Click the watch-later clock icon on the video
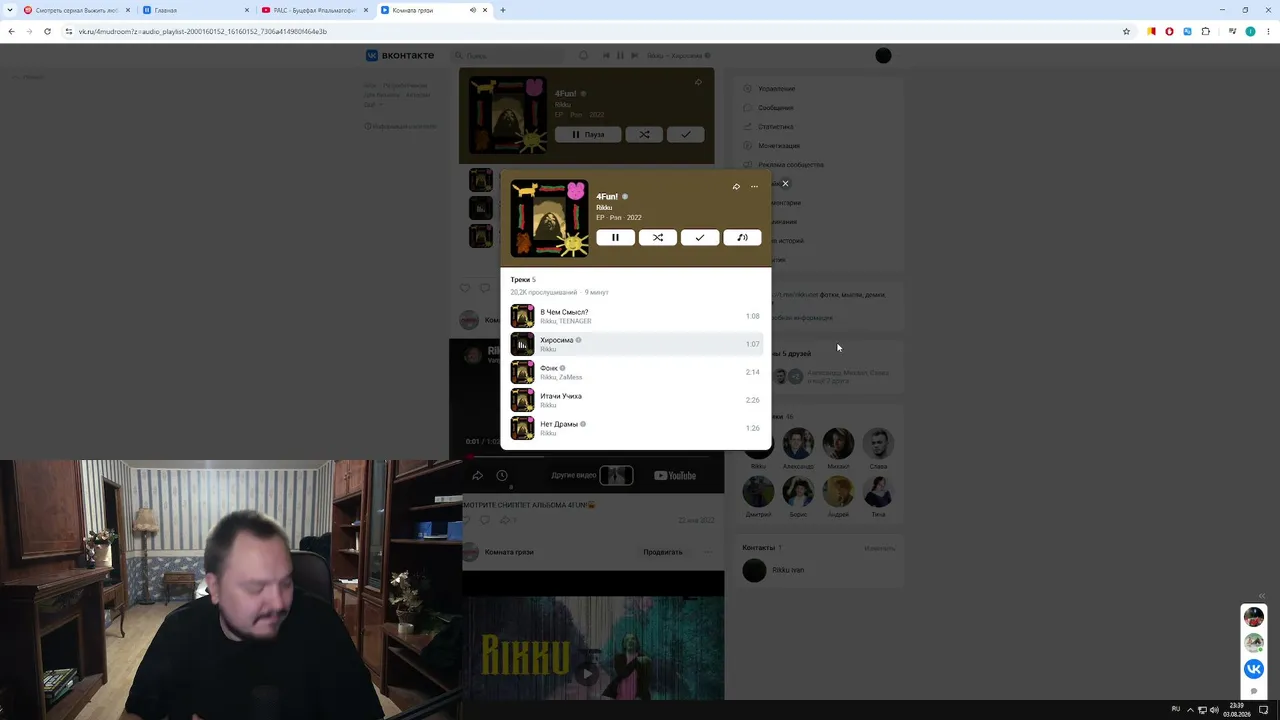Screen dimensions: 1280x720 (502, 476)
